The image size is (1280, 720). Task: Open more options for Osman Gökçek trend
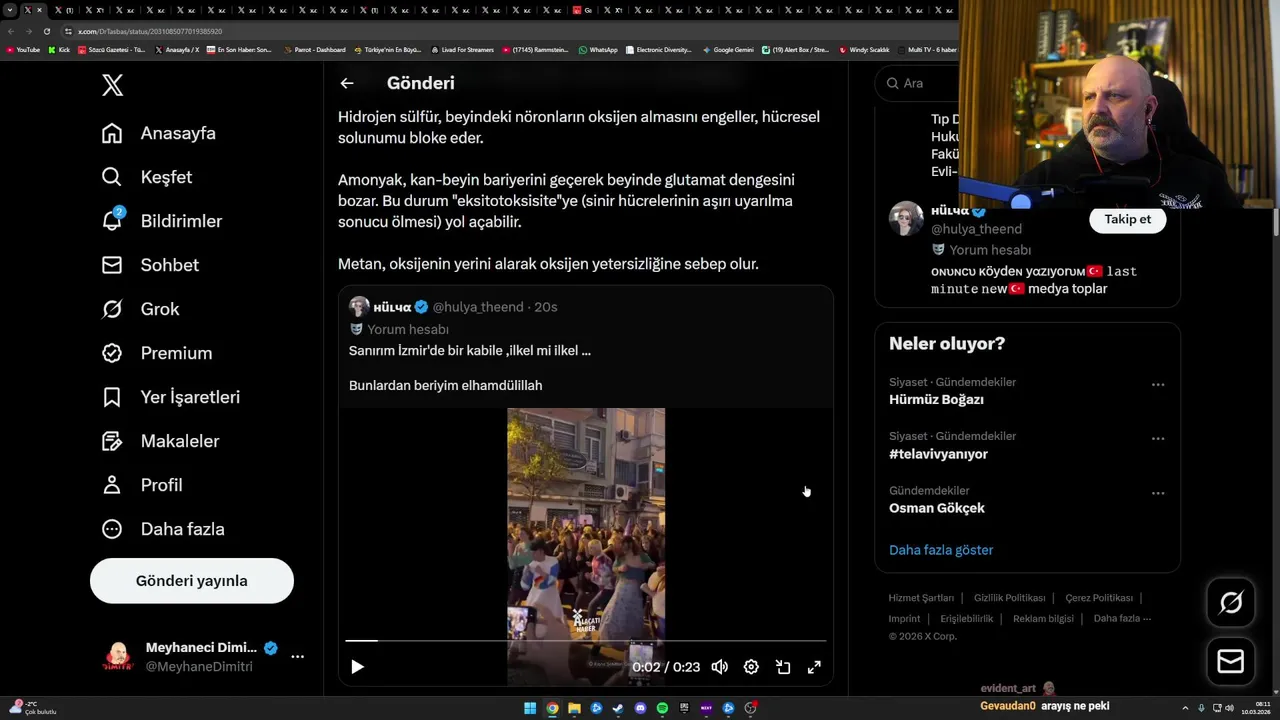click(1158, 493)
